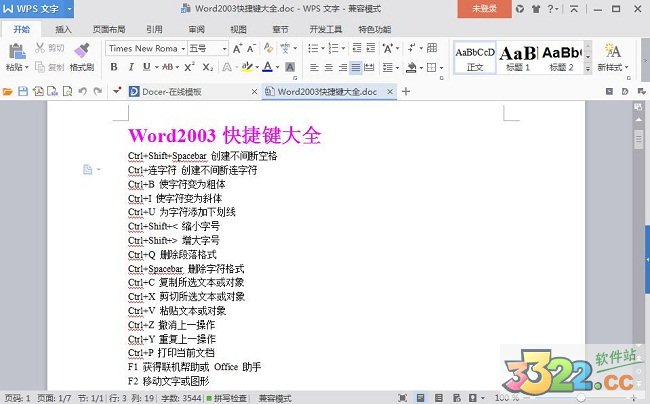Apply the 标题 2 style

tap(561, 58)
